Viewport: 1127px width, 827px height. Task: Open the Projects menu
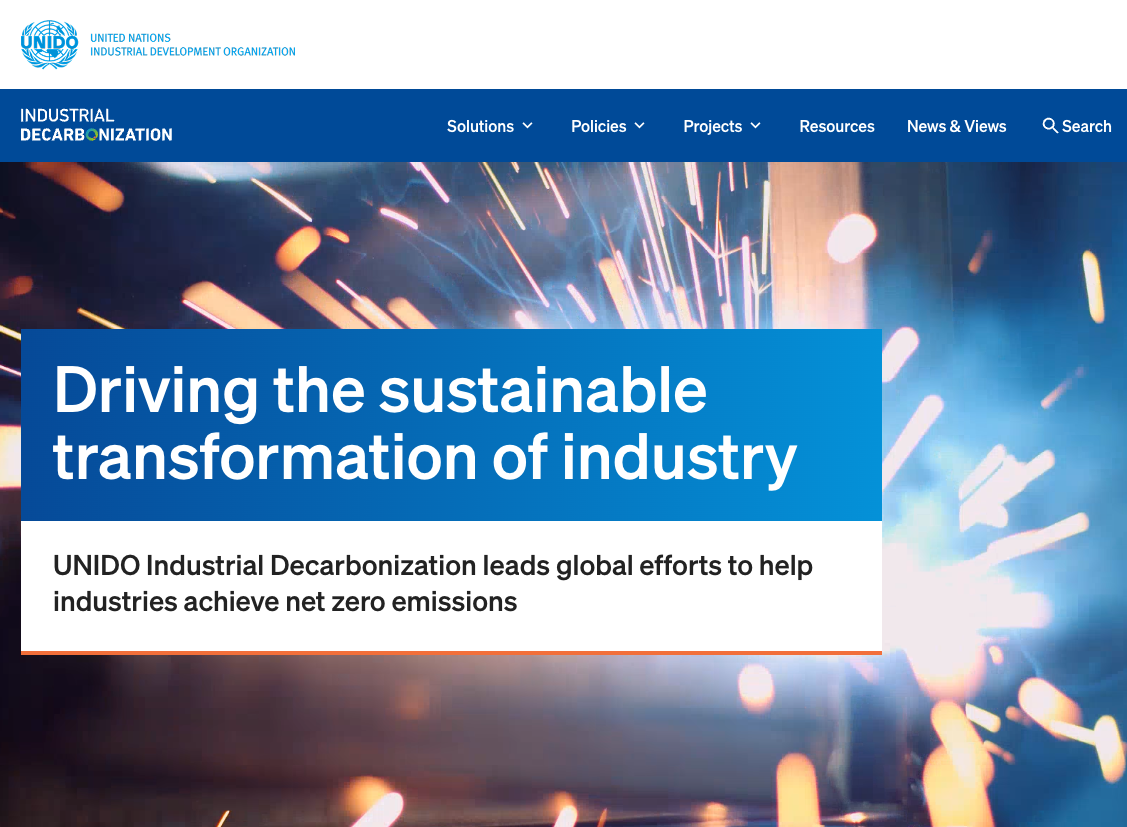click(x=712, y=126)
